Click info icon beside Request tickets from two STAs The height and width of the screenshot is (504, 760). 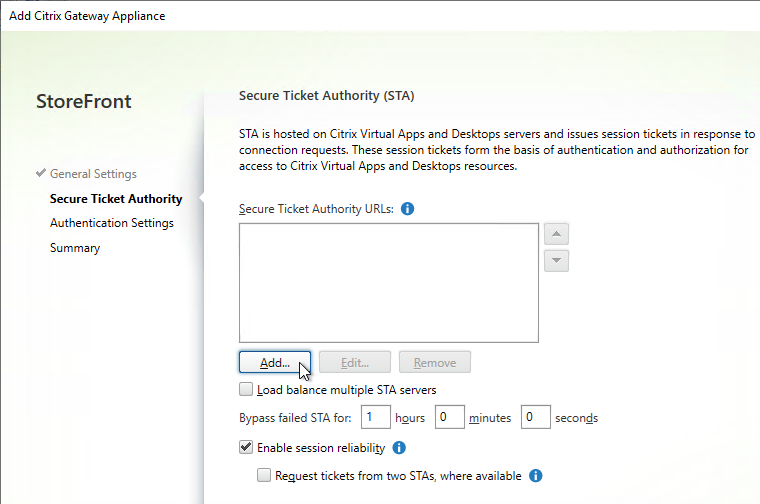pos(536,476)
